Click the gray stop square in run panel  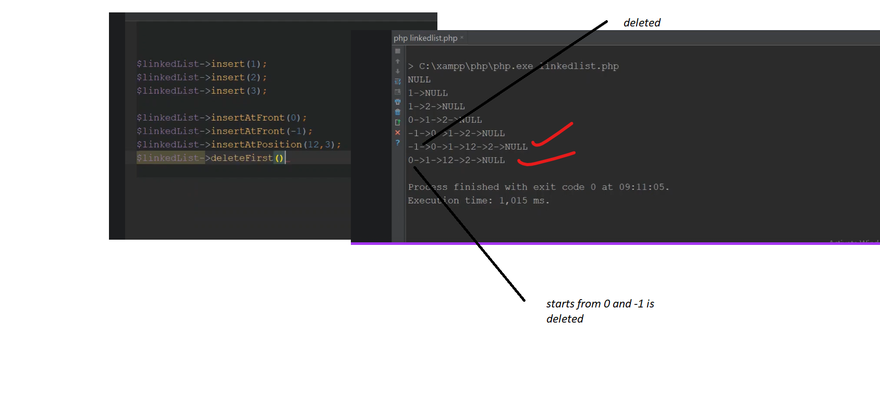click(x=398, y=50)
